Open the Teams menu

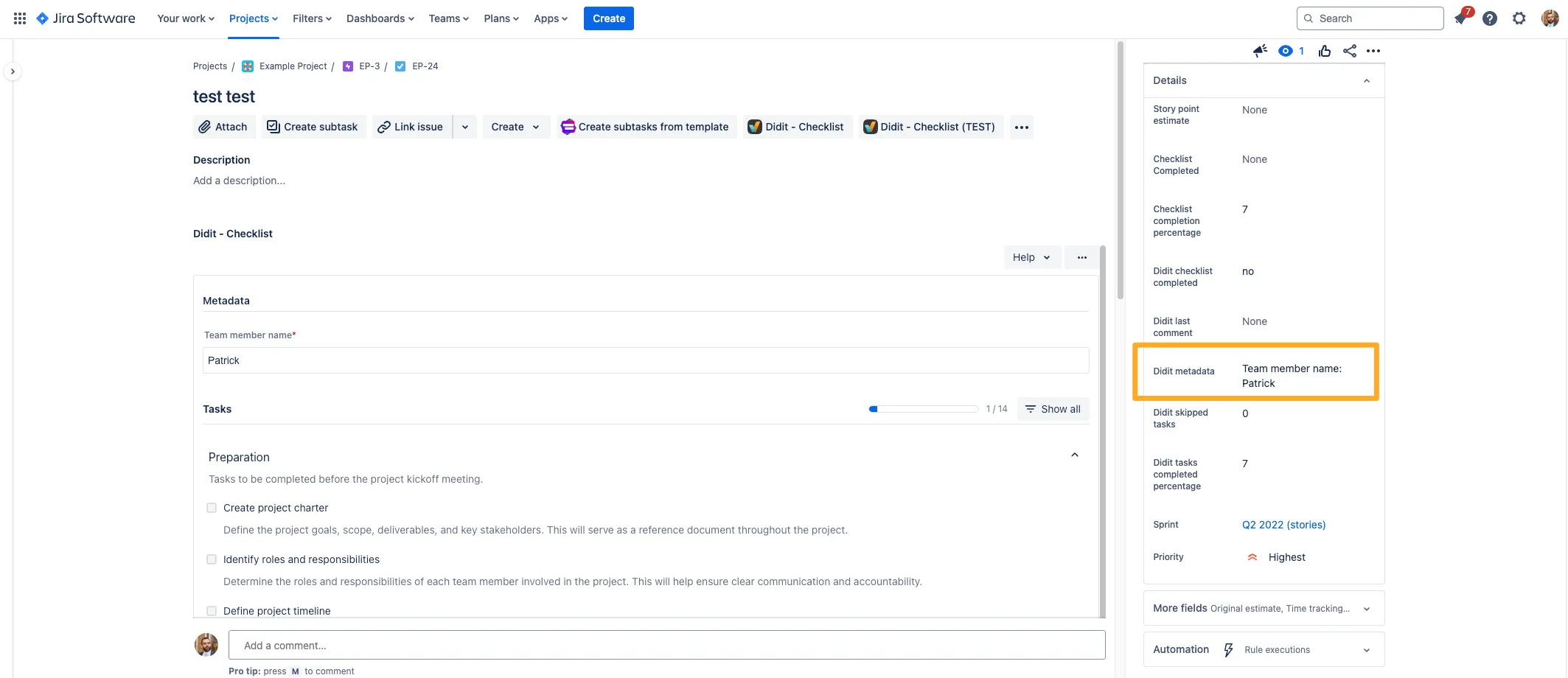449,18
